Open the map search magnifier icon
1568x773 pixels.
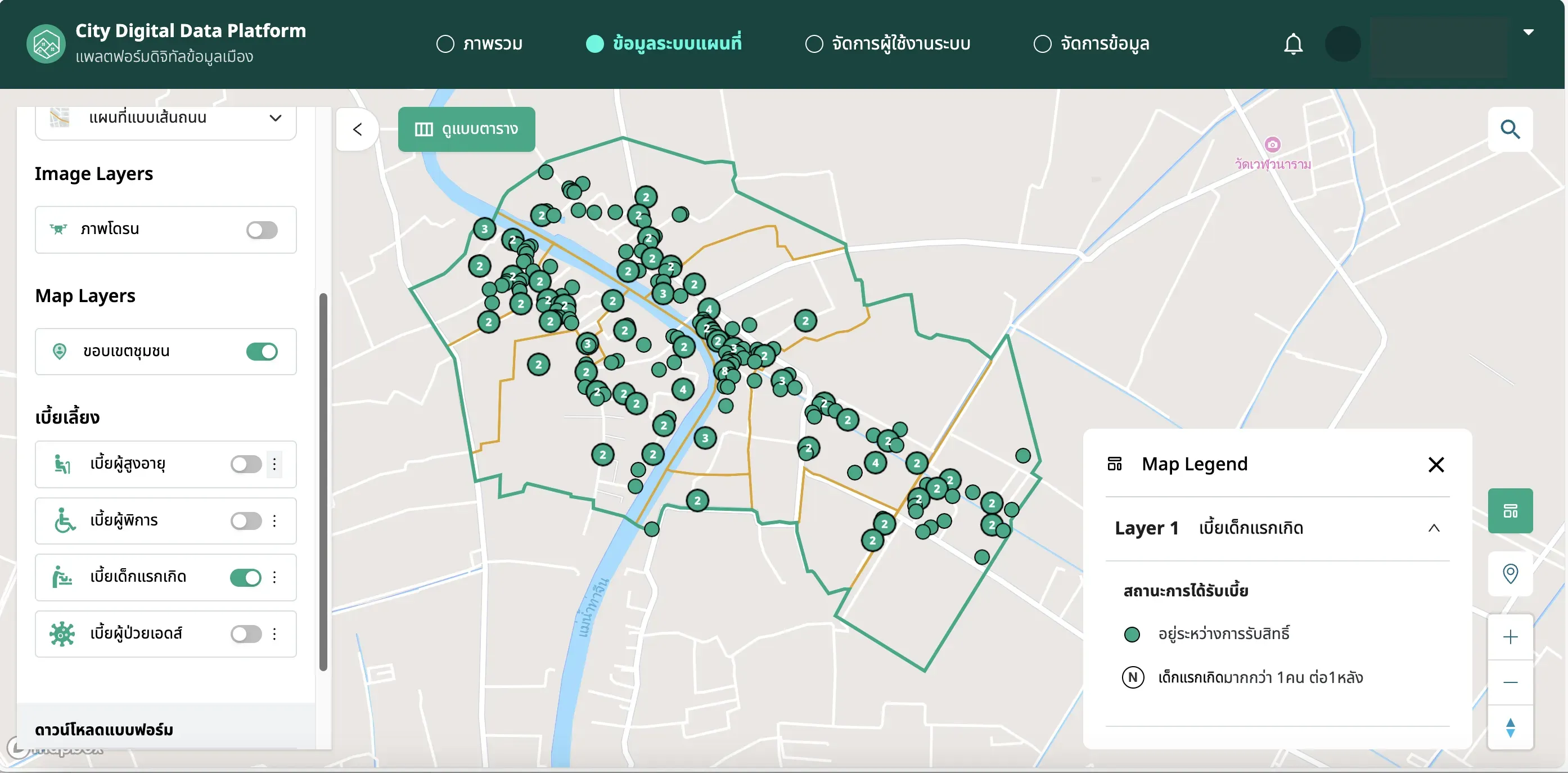point(1510,129)
